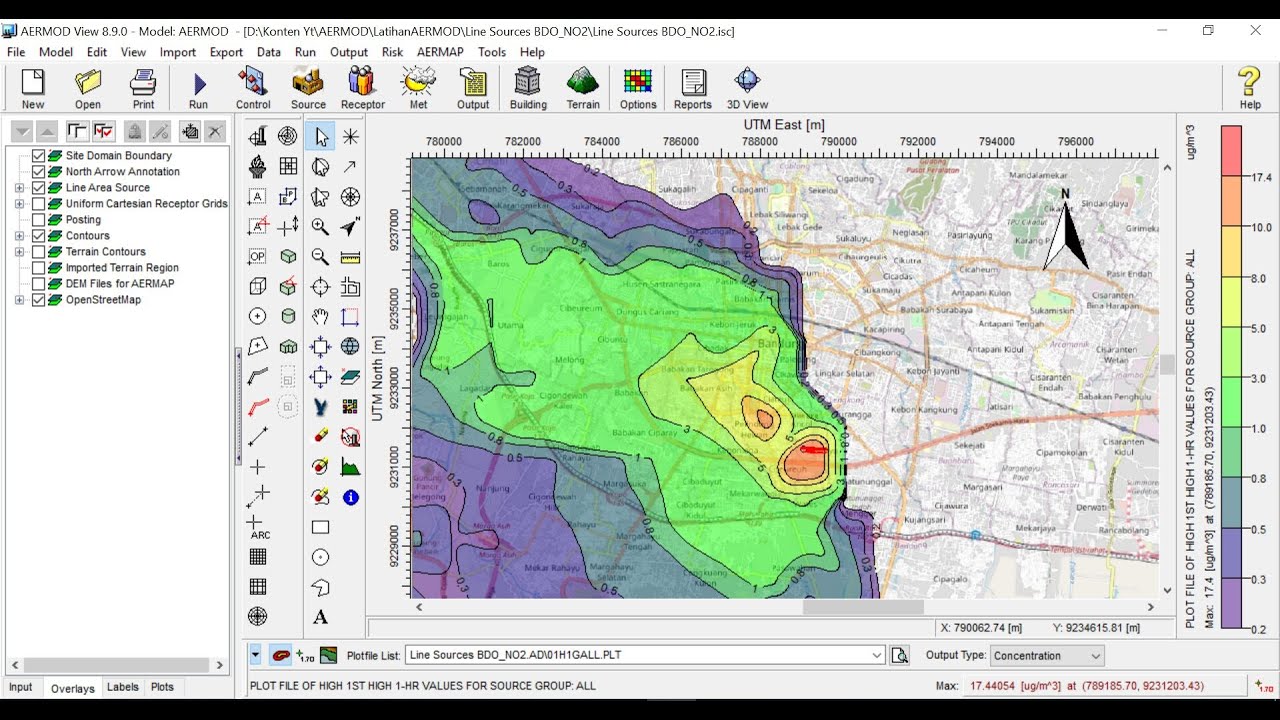Toggle the OpenStreetMap overlay checkbox
The height and width of the screenshot is (720, 1280).
39,300
